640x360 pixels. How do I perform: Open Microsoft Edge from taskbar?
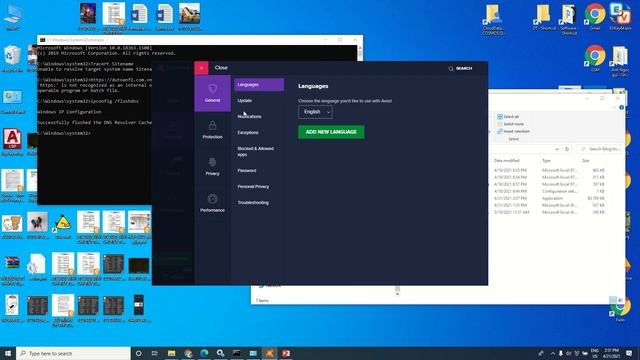[204, 353]
